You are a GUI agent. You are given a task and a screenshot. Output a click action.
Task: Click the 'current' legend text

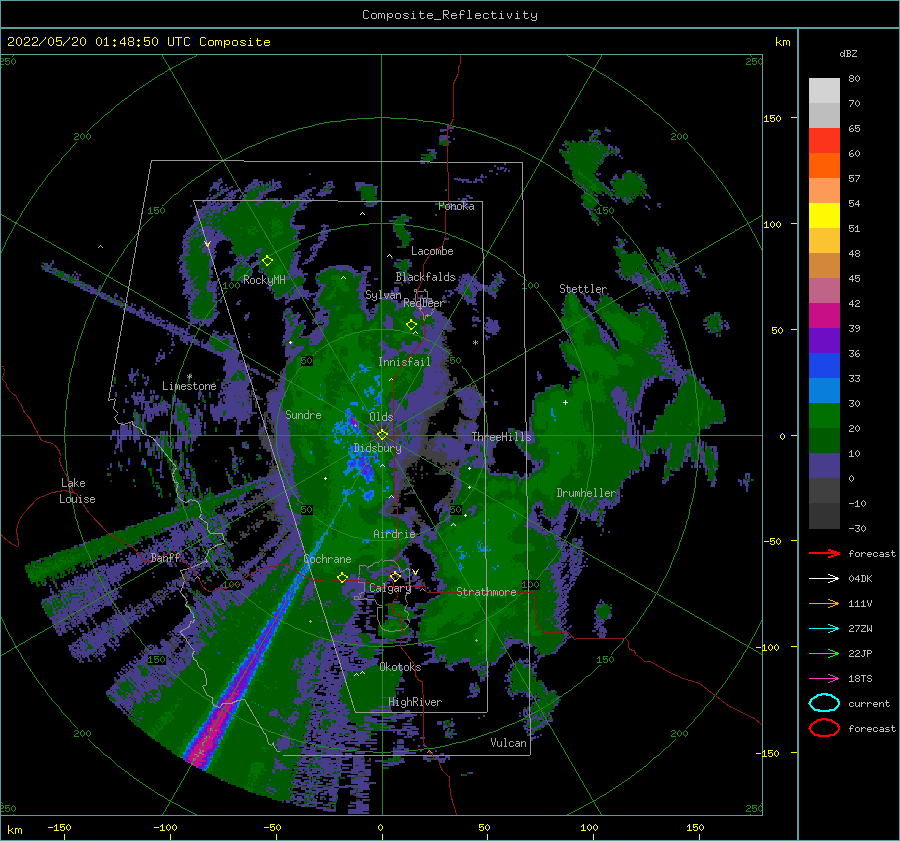point(869,703)
